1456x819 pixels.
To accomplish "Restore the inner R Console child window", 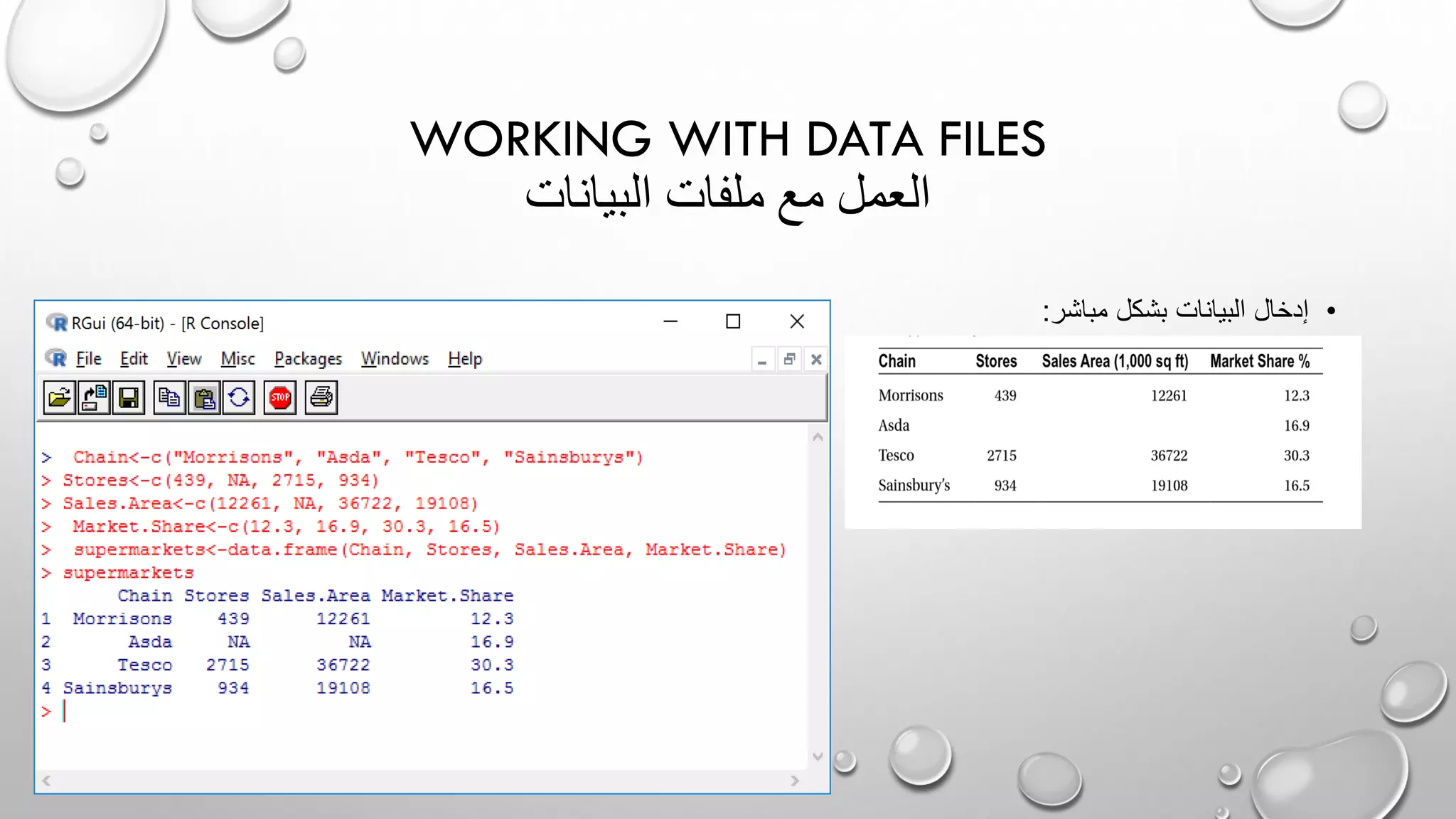I will coord(789,360).
